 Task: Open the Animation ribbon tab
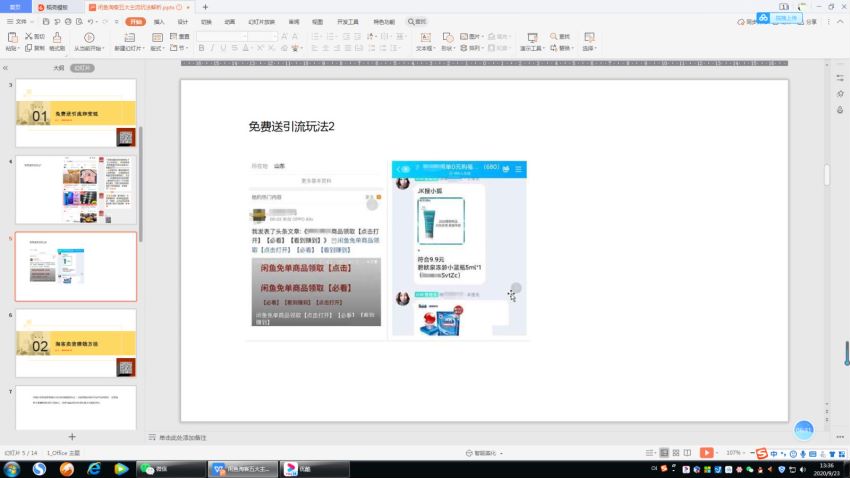pyautogui.click(x=230, y=22)
